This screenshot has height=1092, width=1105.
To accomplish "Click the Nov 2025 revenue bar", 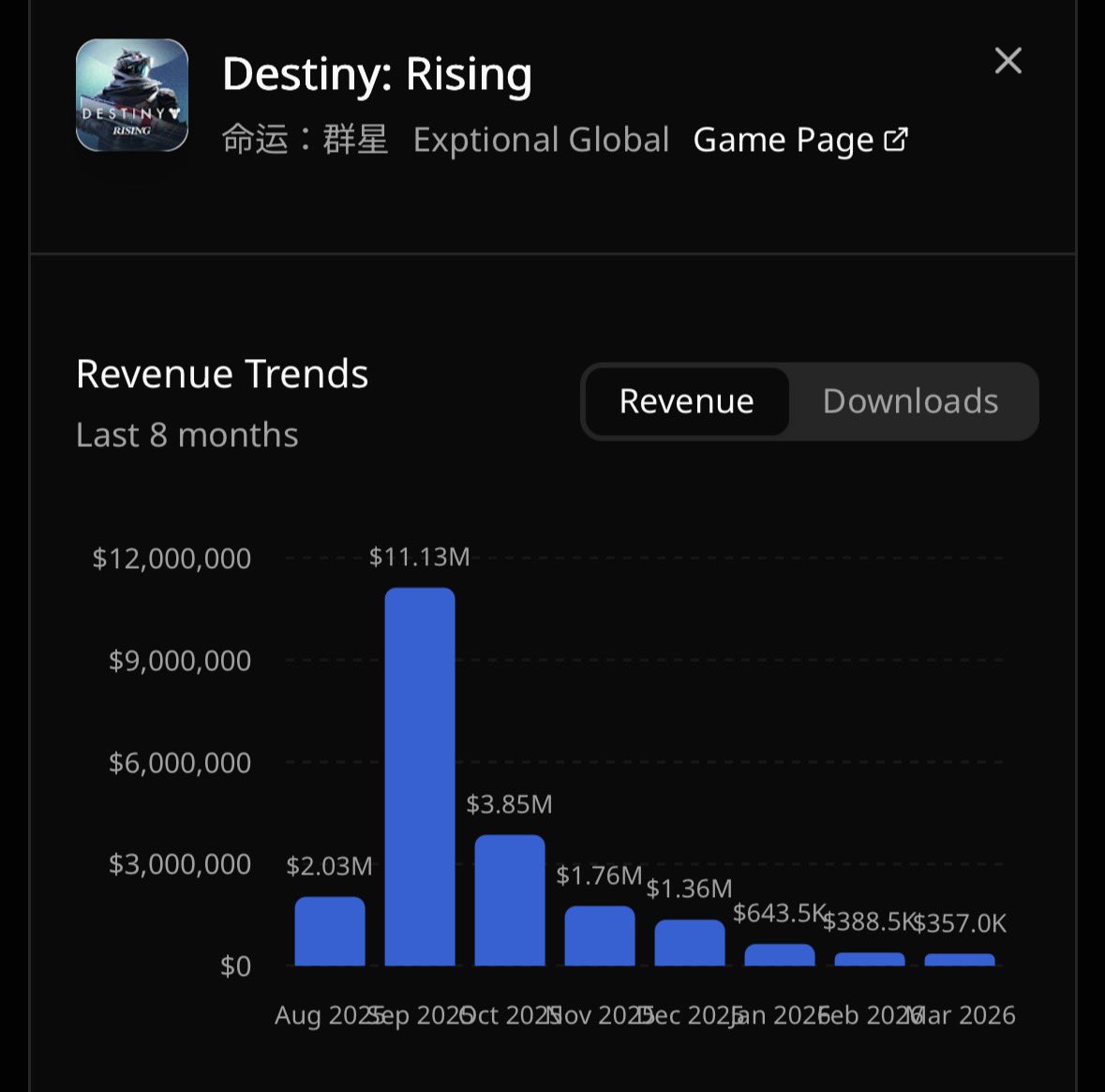I will pyautogui.click(x=600, y=935).
